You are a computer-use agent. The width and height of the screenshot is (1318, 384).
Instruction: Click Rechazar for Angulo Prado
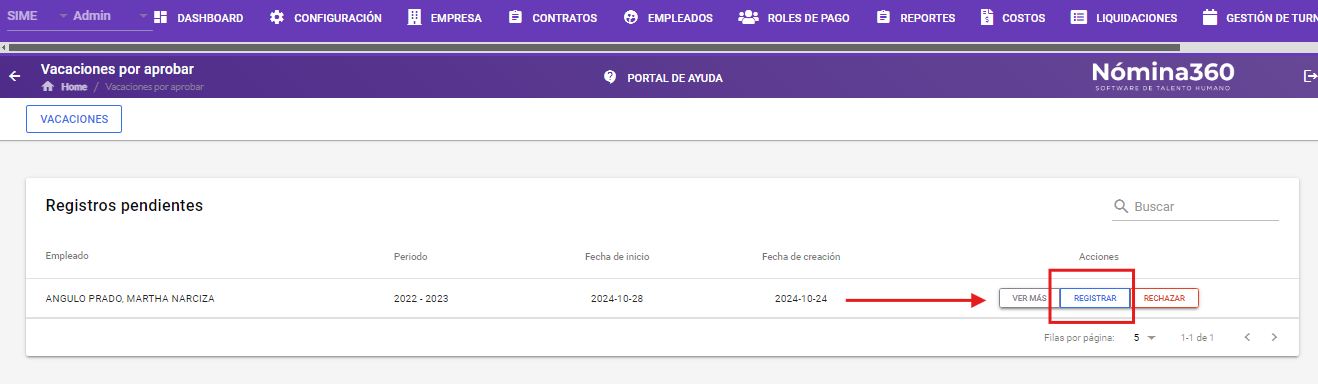pos(1165,298)
